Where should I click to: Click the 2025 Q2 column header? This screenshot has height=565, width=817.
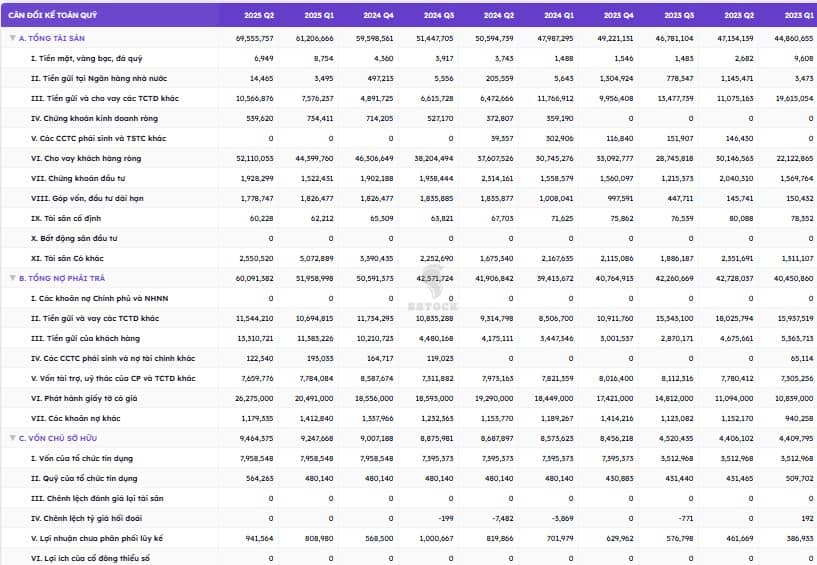pyautogui.click(x=258, y=15)
